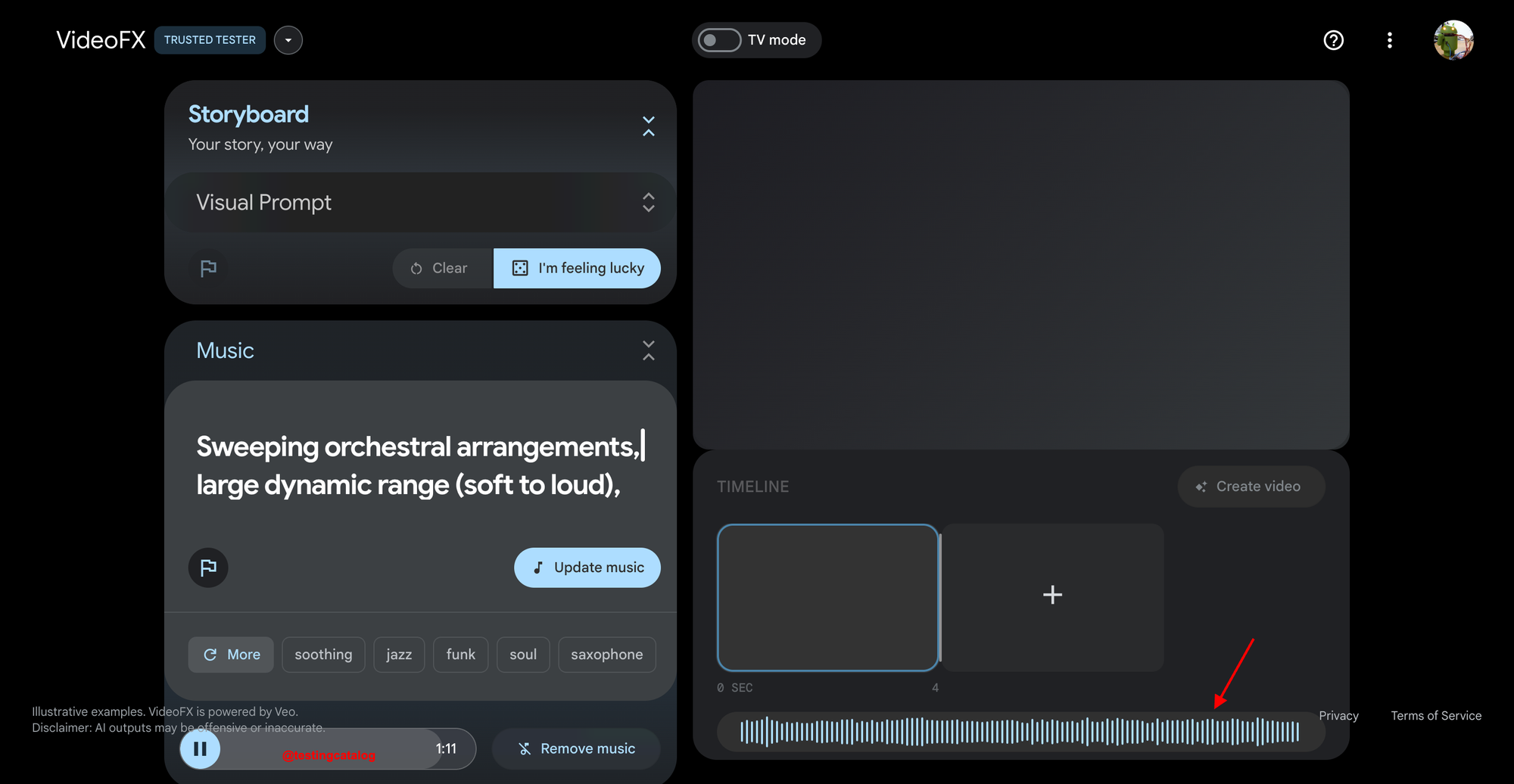Open the Terms of Service link
Viewport: 1514px width, 784px height.
click(x=1435, y=715)
